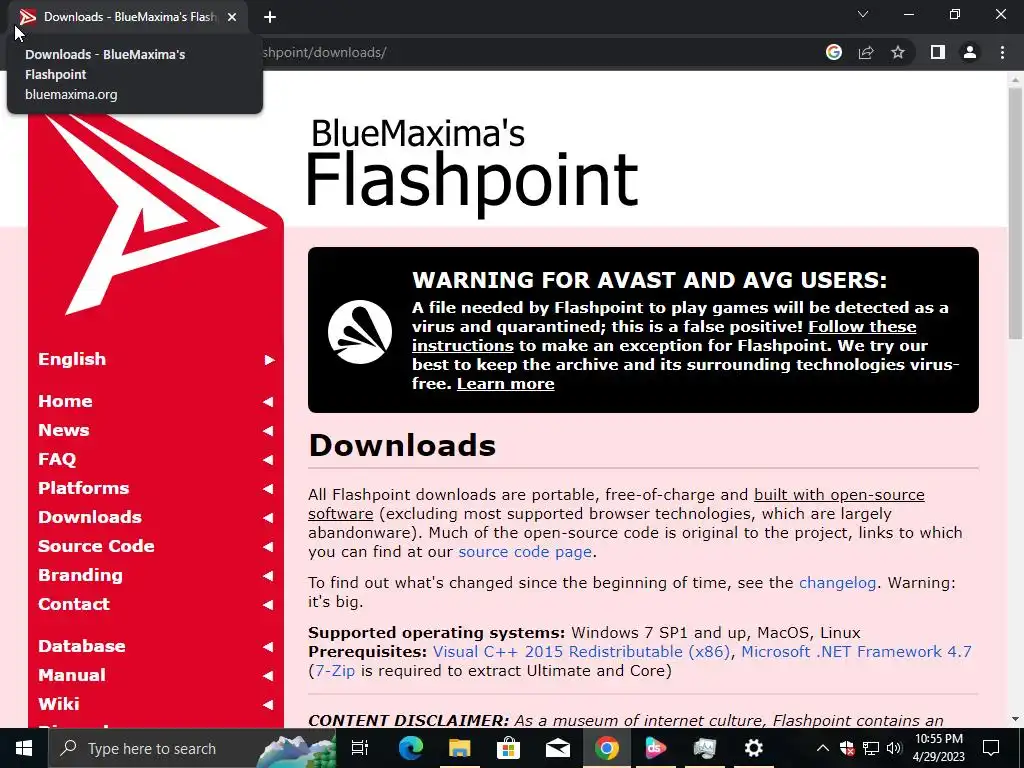Click the Avast logo in warning box
Viewport: 1024px width, 768px height.
[x=360, y=332]
